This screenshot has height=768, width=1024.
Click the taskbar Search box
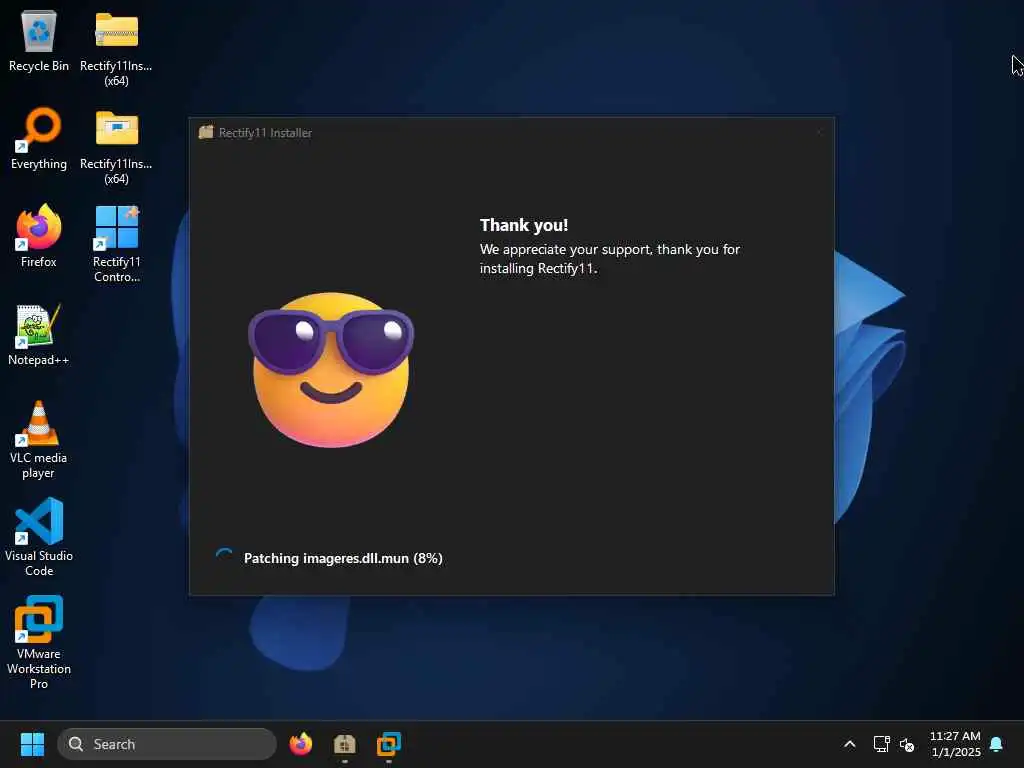pyautogui.click(x=167, y=744)
